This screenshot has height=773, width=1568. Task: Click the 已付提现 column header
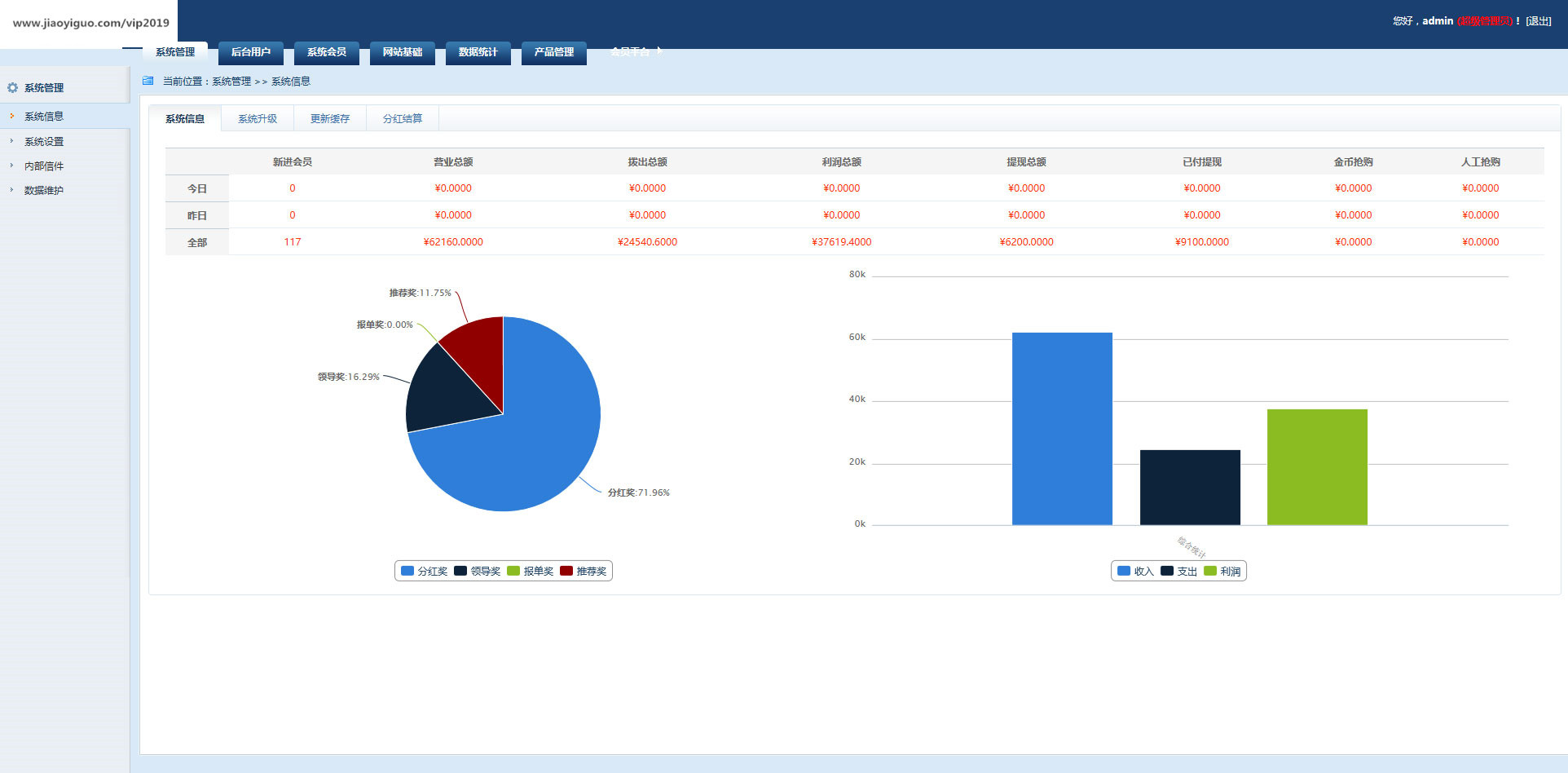click(x=1202, y=162)
